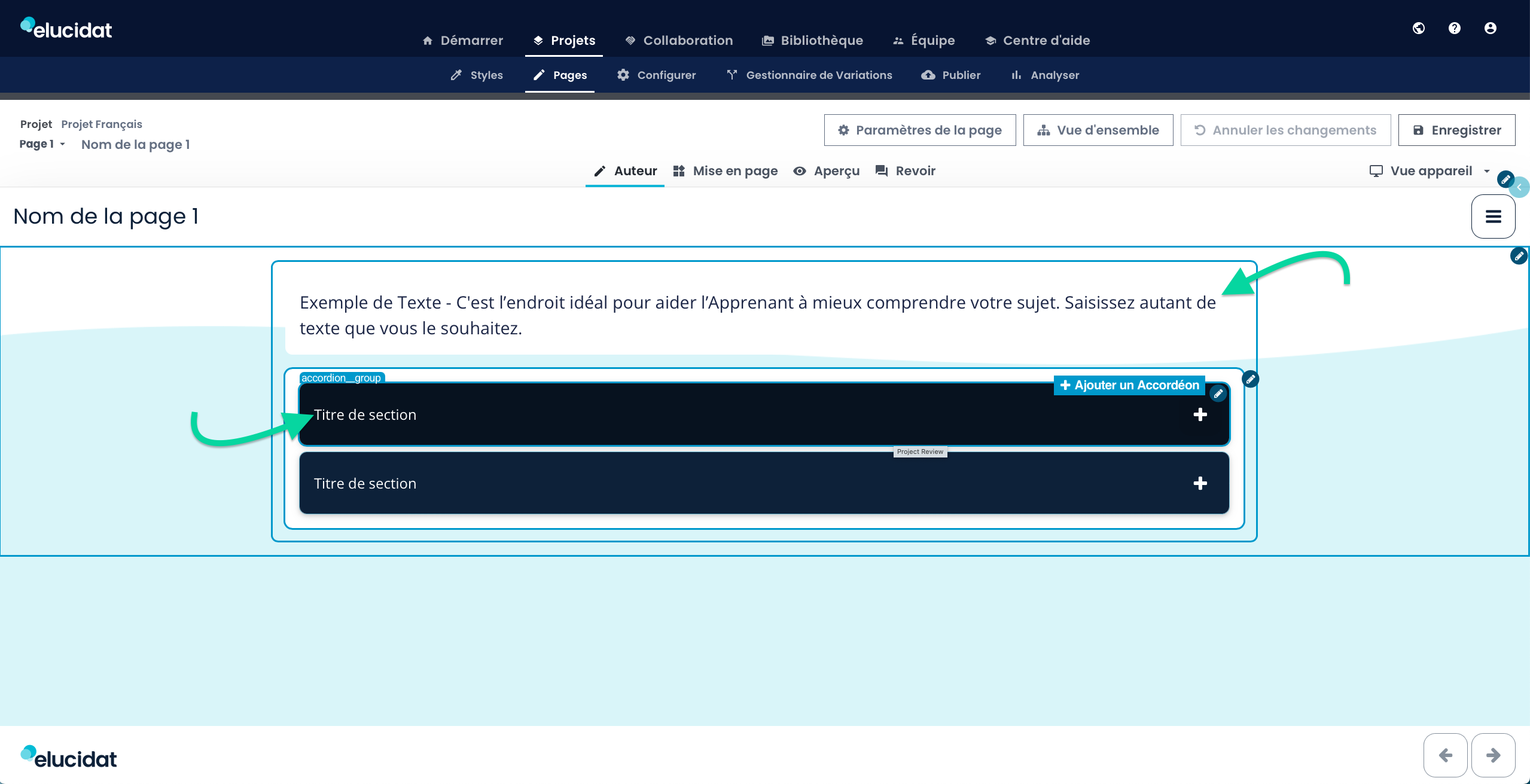The width and height of the screenshot is (1530, 784).
Task: Switch to Styles tab
Action: tap(477, 75)
